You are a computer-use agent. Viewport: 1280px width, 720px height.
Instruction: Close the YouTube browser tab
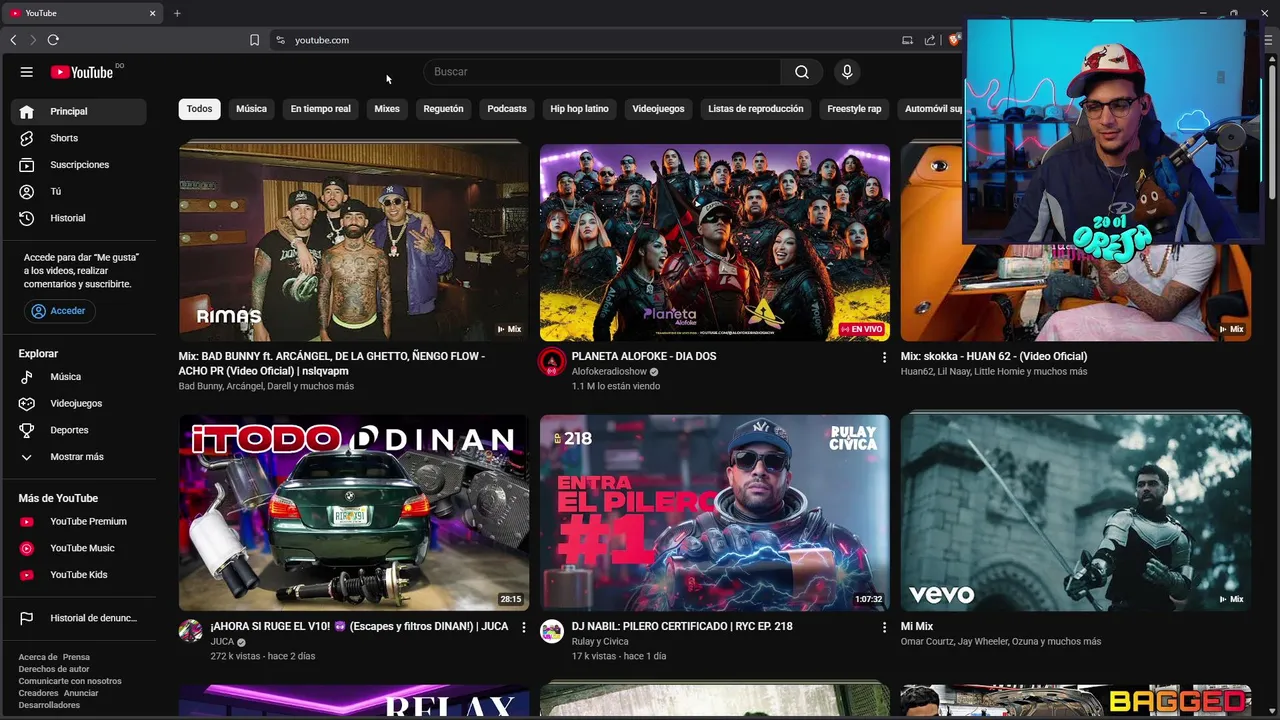tap(153, 13)
